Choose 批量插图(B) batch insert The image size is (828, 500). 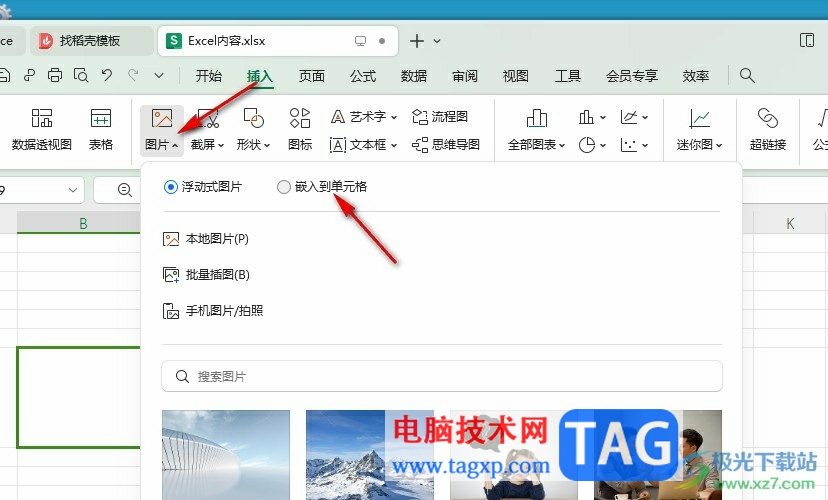(x=206, y=275)
